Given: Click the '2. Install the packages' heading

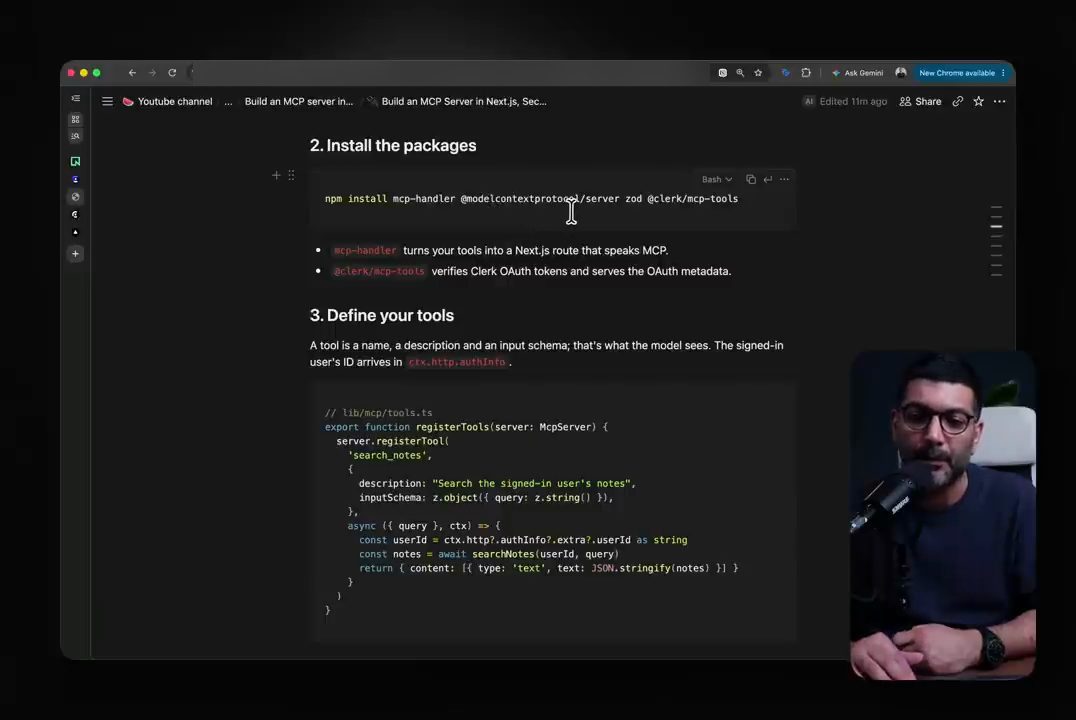Looking at the screenshot, I should (x=393, y=146).
